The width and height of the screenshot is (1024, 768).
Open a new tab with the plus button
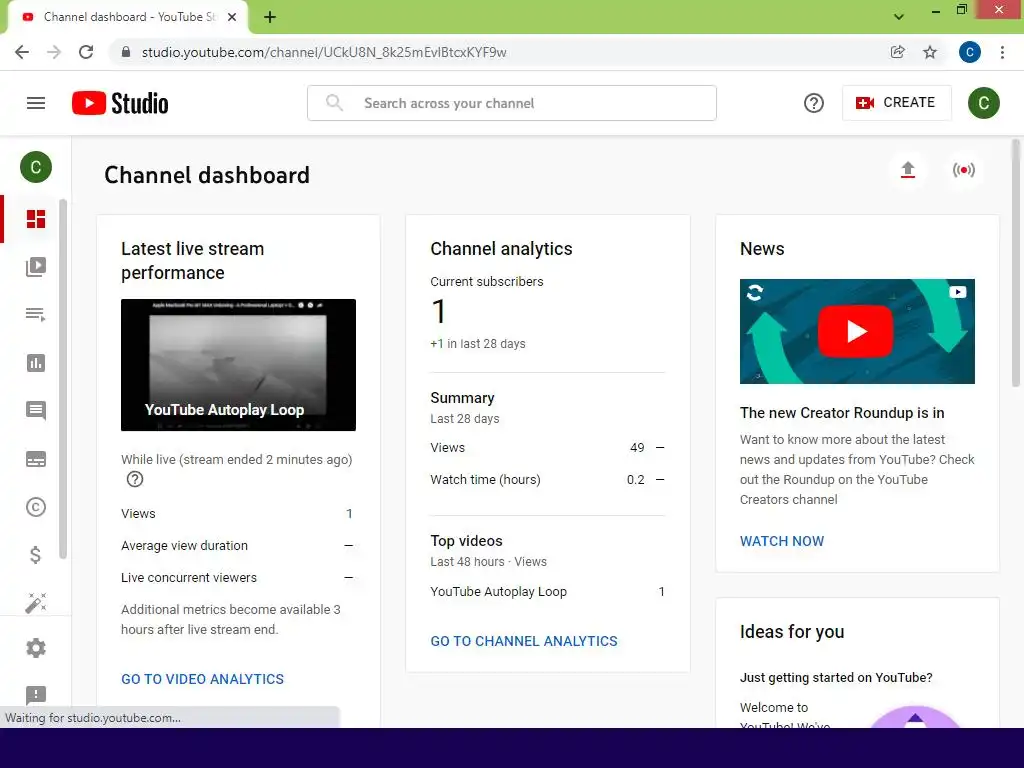click(270, 17)
